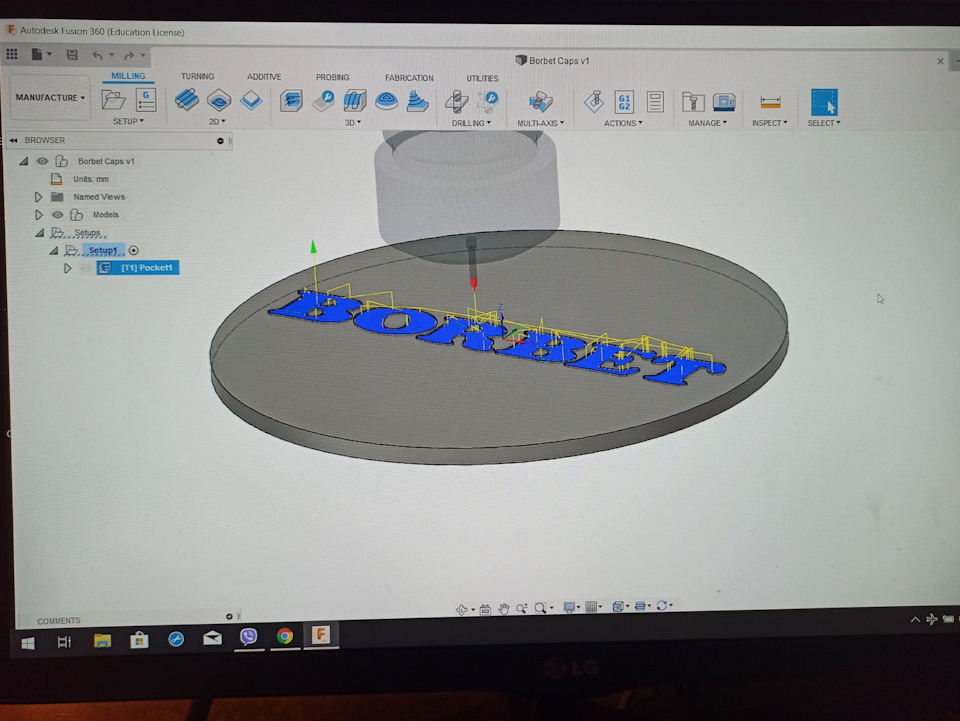The image size is (960, 721).
Task: Switch to the TURNING tab
Action: pos(197,77)
